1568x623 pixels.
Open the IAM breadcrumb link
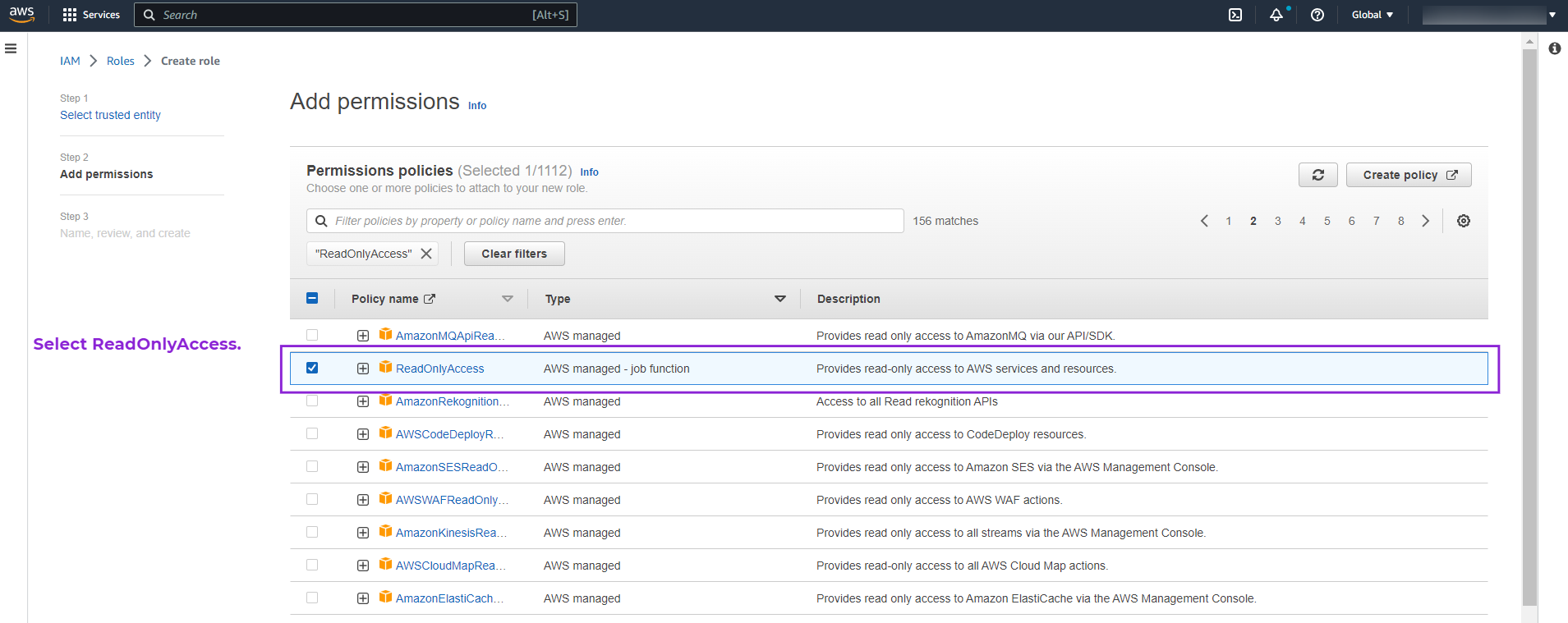pos(70,61)
